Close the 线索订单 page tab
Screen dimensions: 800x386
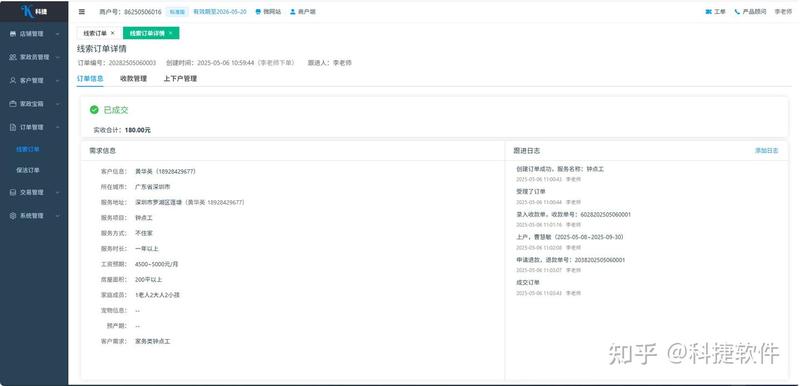click(x=112, y=33)
